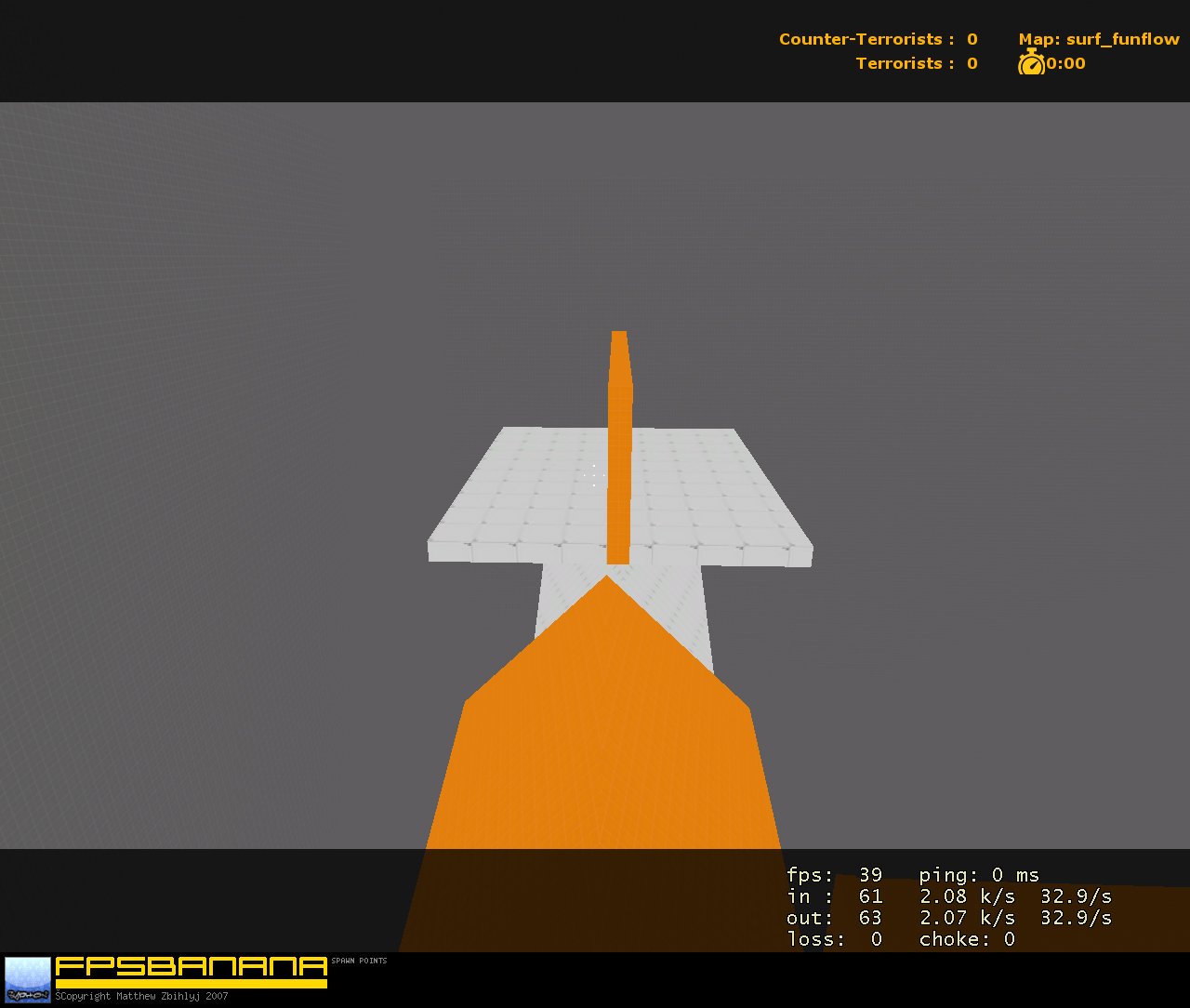Viewport: 1190px width, 1008px height.
Task: Click the FPSBANANA logo
Action: [191, 966]
